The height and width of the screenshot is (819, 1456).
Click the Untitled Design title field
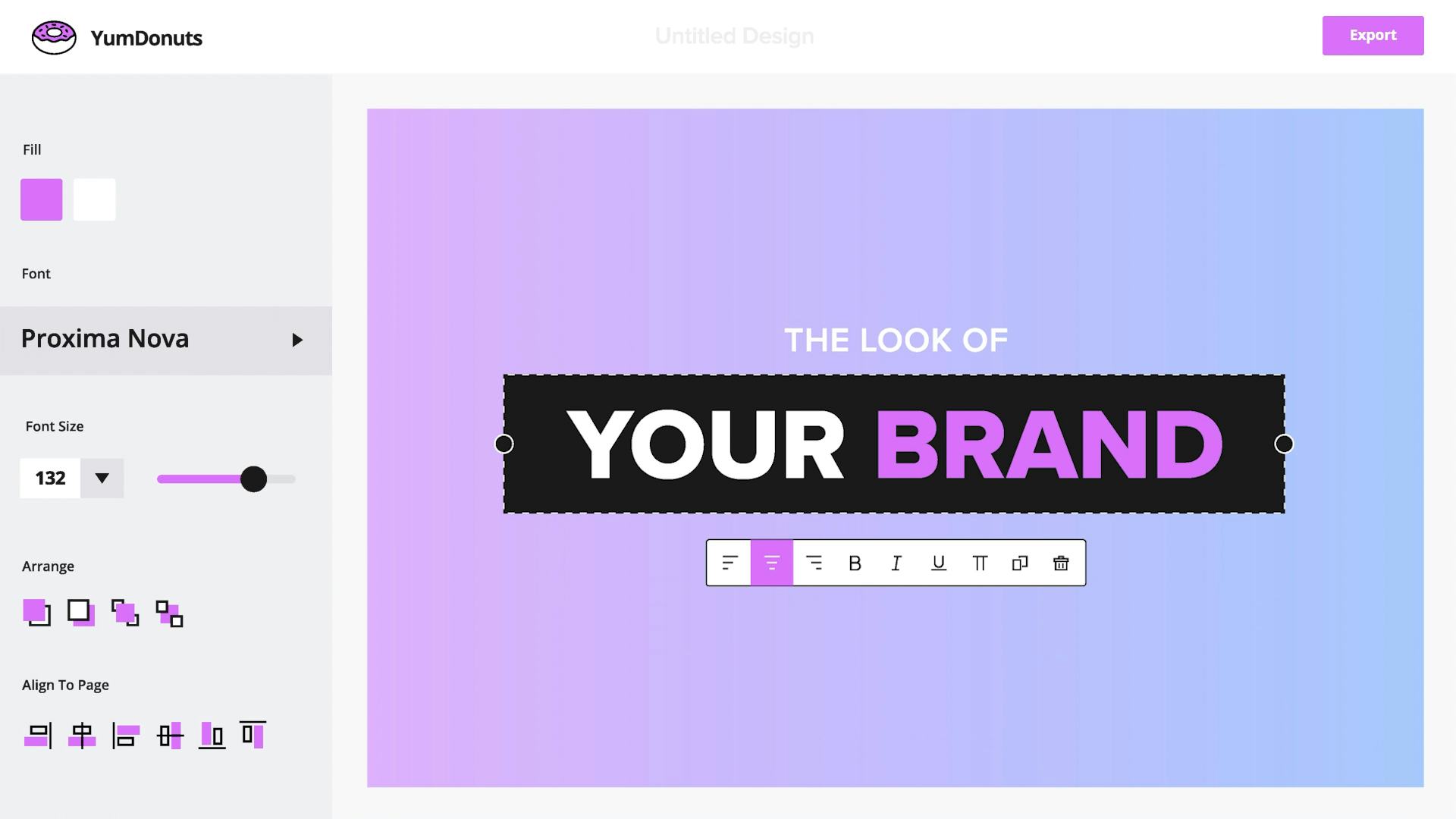[x=734, y=36]
